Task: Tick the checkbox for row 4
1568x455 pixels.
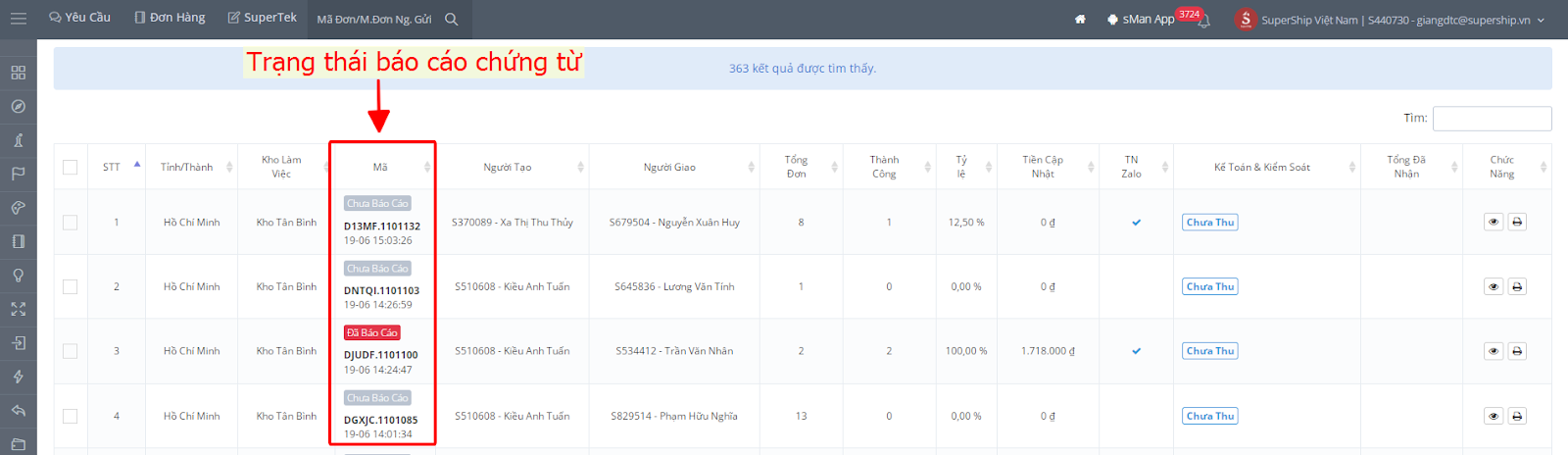Action: click(x=70, y=416)
